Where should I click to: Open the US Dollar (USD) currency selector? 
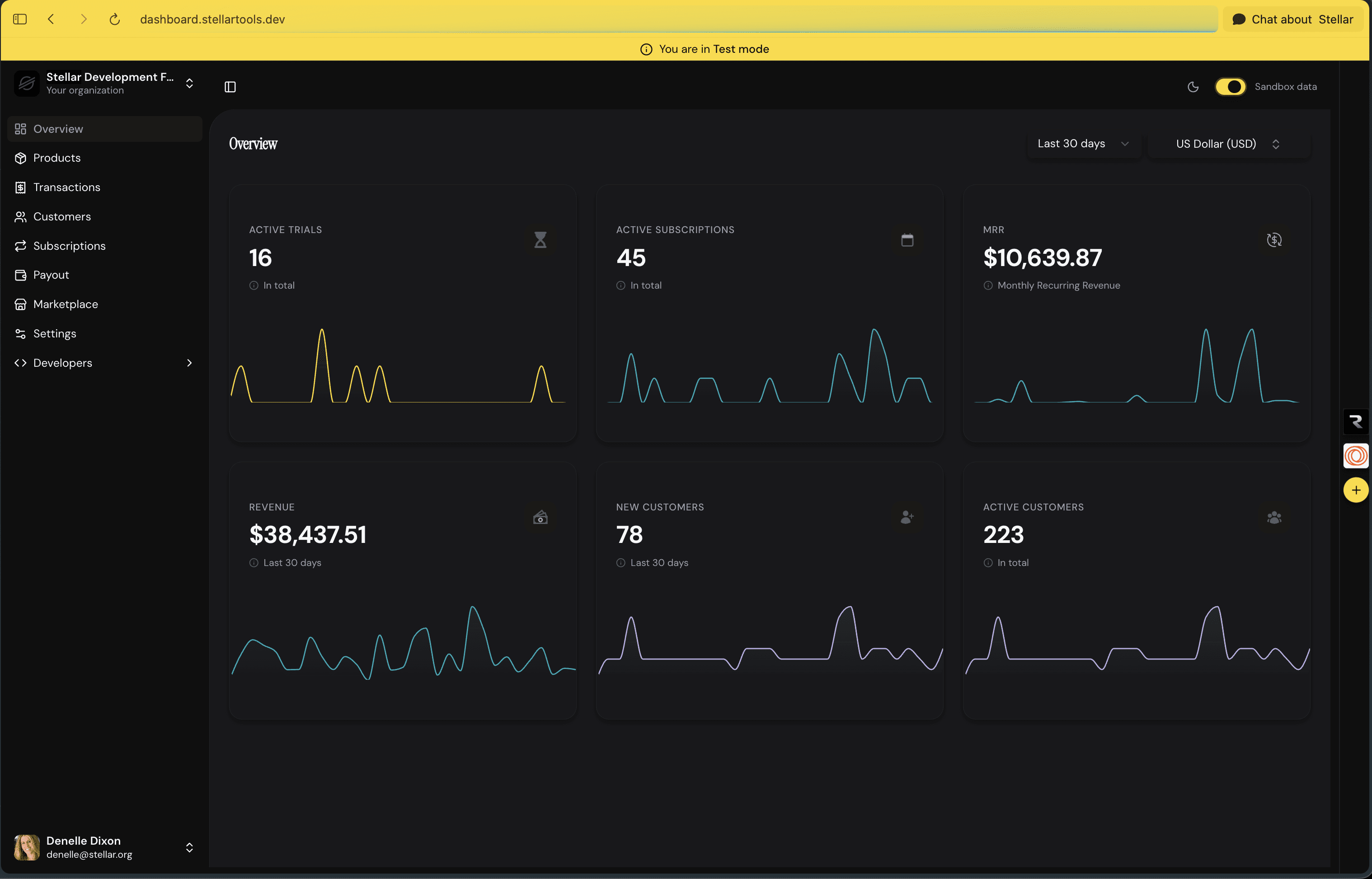tap(1229, 144)
